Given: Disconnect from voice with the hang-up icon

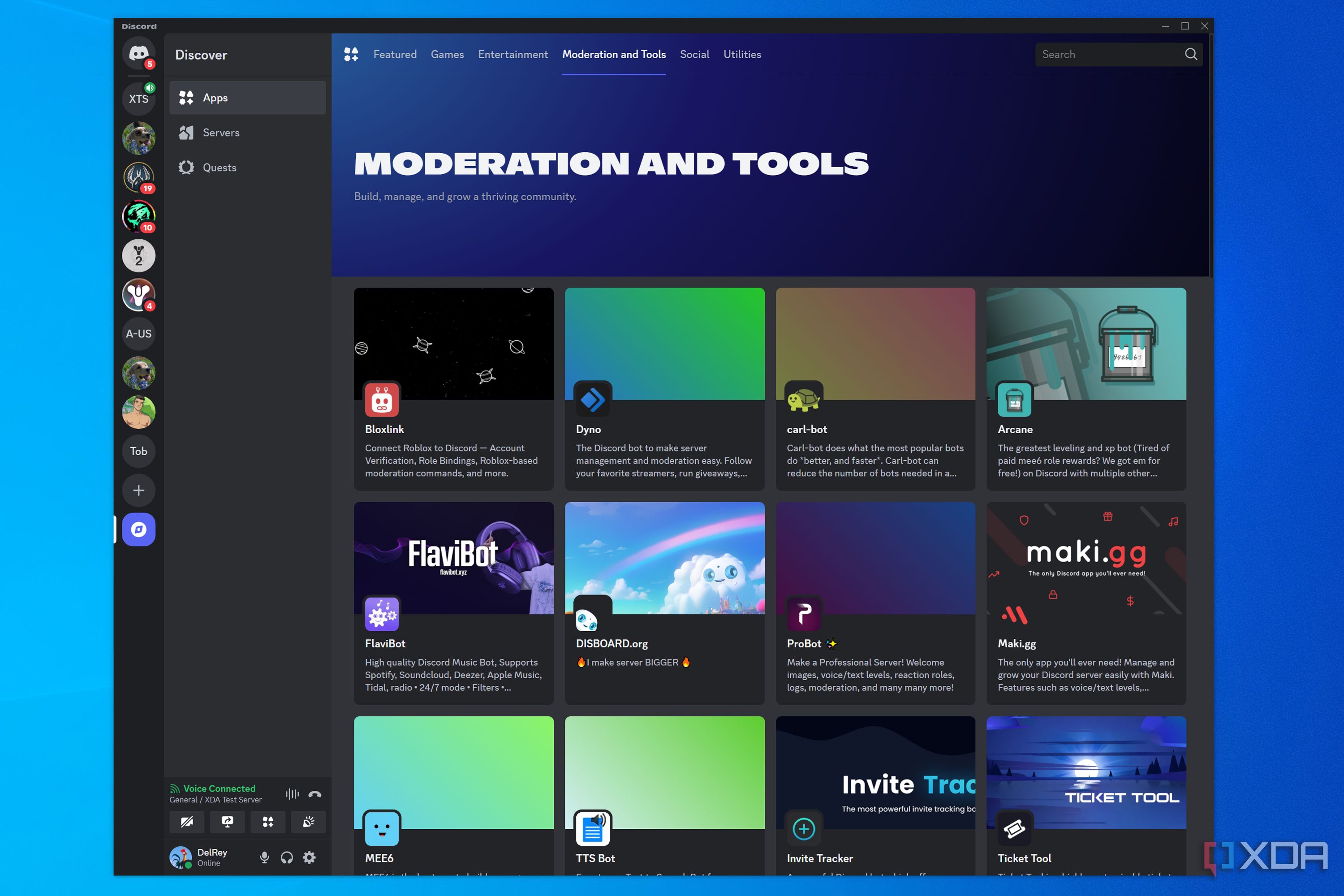Looking at the screenshot, I should 315,794.
